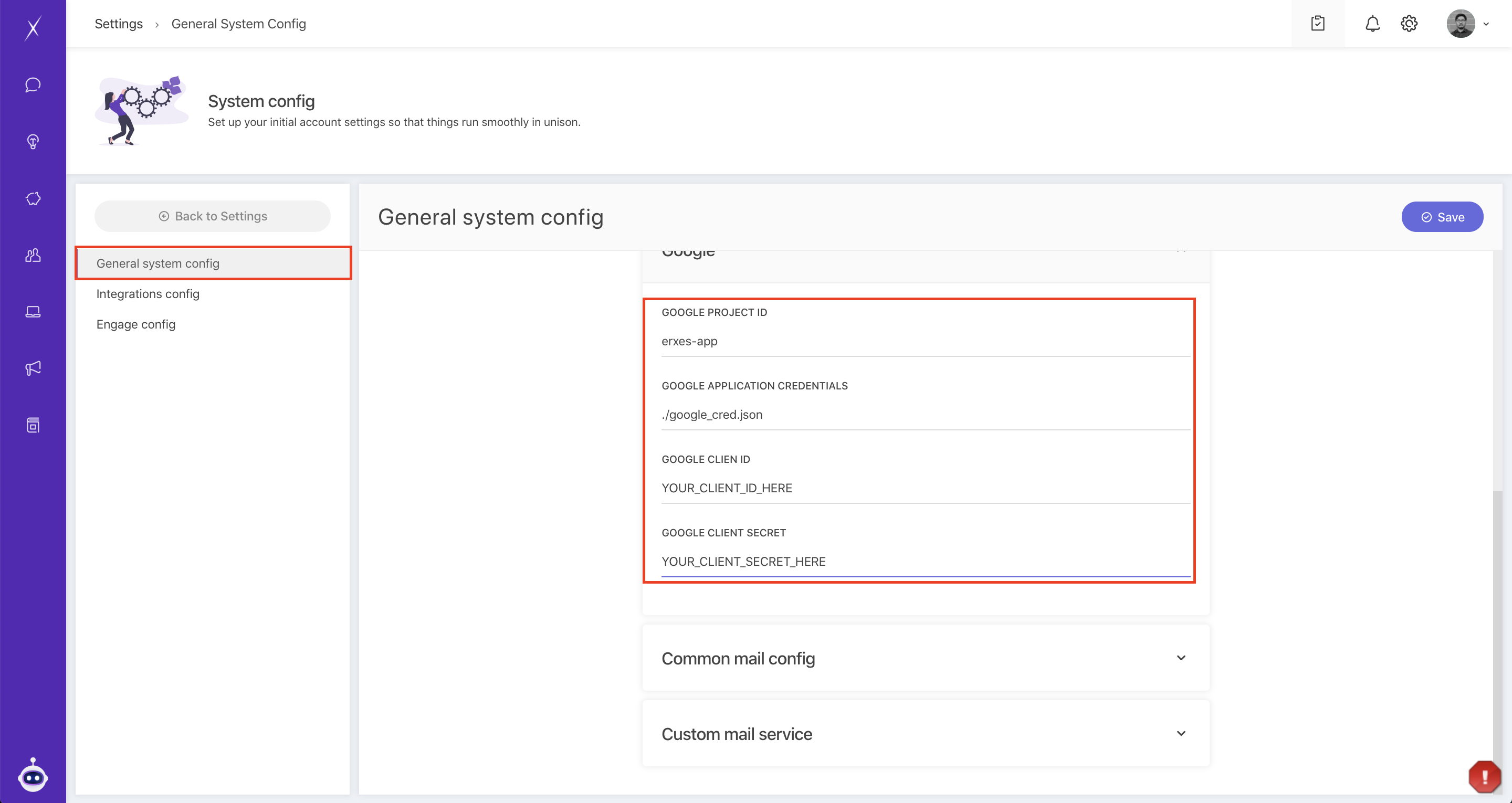Image resolution: width=1512 pixels, height=803 pixels.
Task: Click the Google Client Secret input field
Action: pyautogui.click(x=925, y=562)
